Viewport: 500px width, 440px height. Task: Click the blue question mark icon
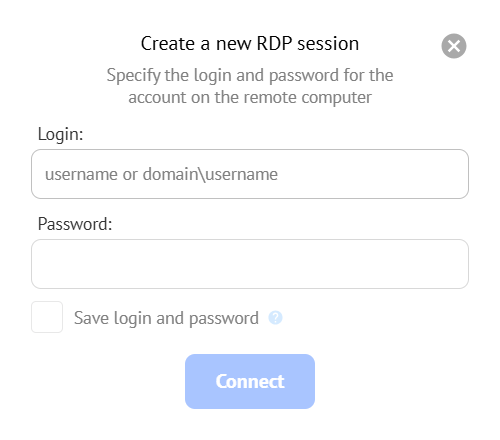pyautogui.click(x=275, y=318)
